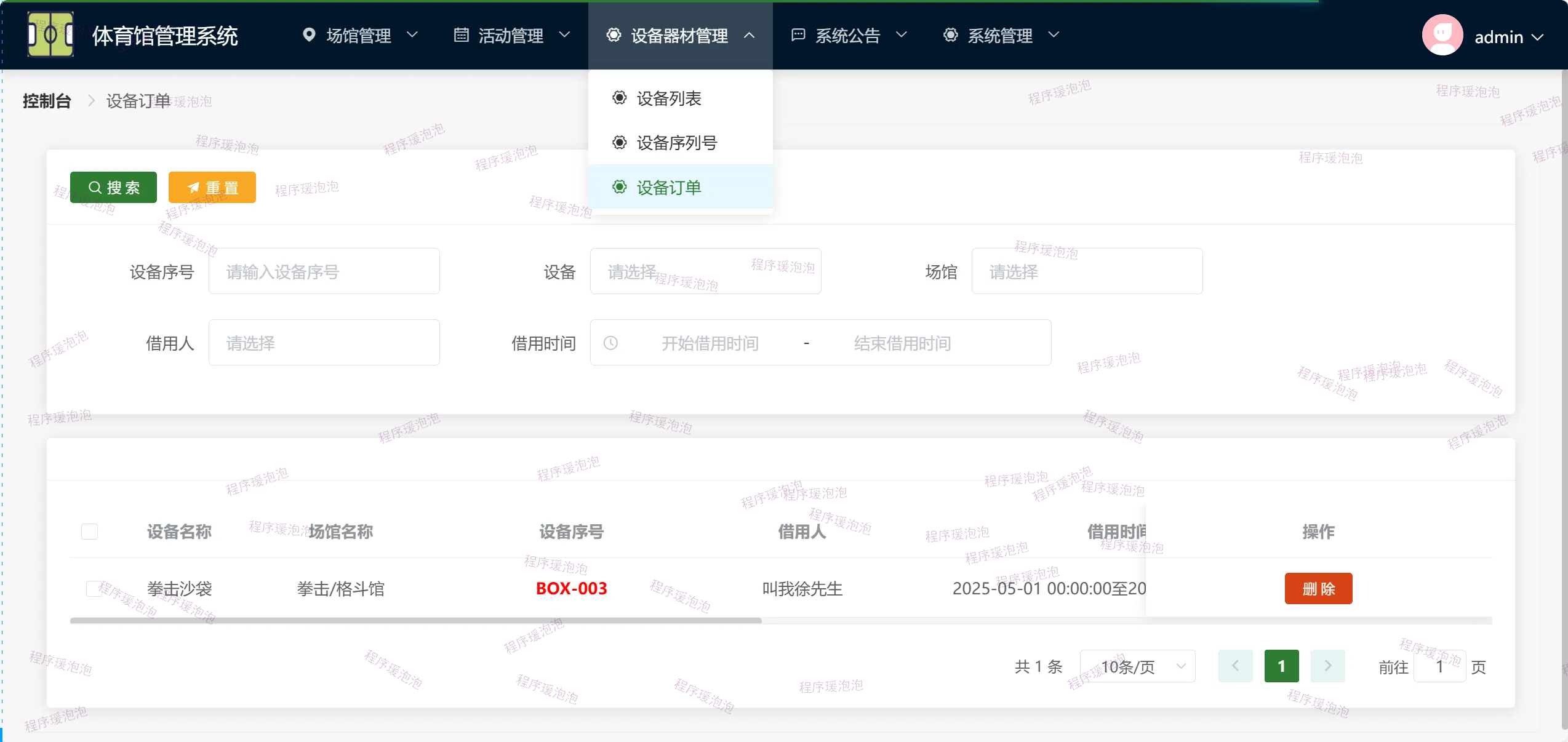
Task: Click the admin user avatar
Action: click(x=1442, y=36)
